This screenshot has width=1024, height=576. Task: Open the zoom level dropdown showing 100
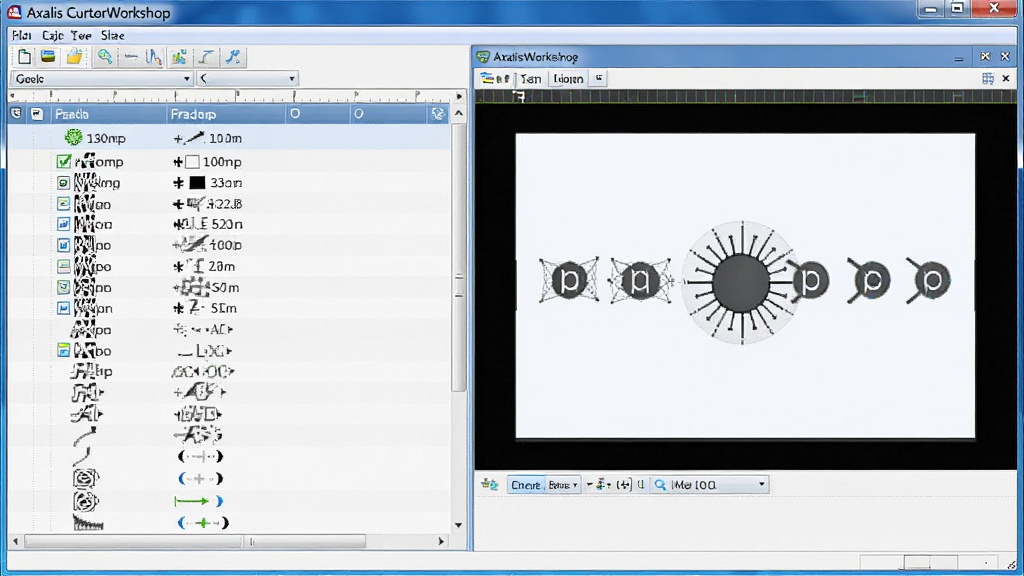point(710,485)
